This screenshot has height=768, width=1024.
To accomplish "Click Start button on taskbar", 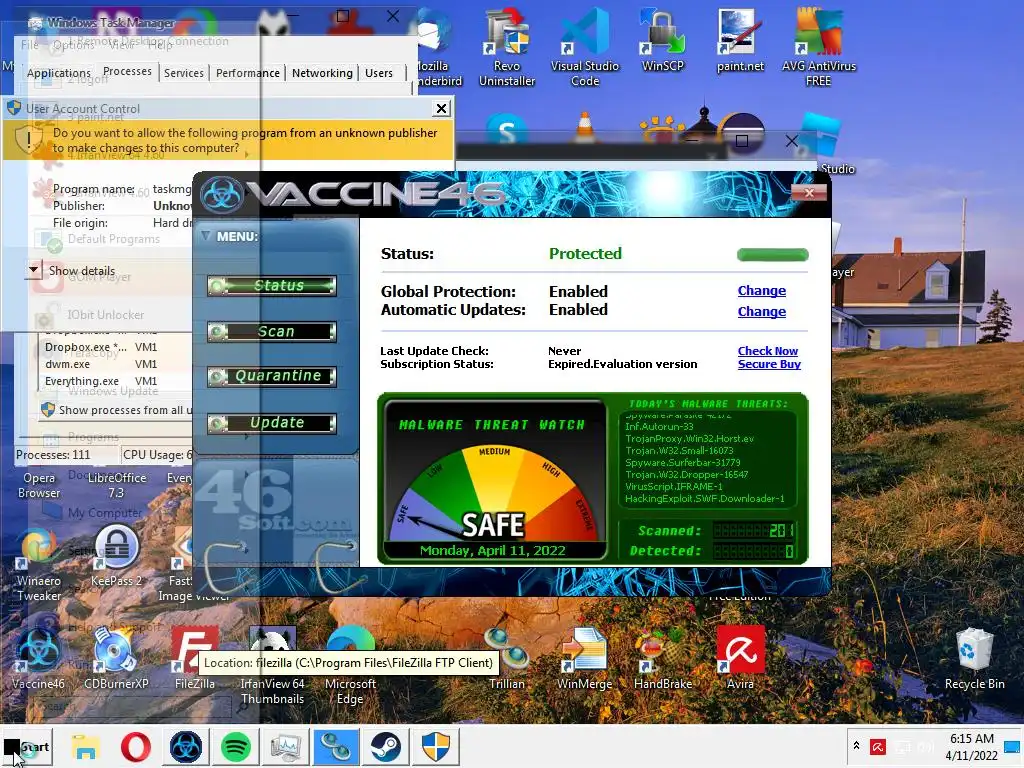I will point(27,746).
